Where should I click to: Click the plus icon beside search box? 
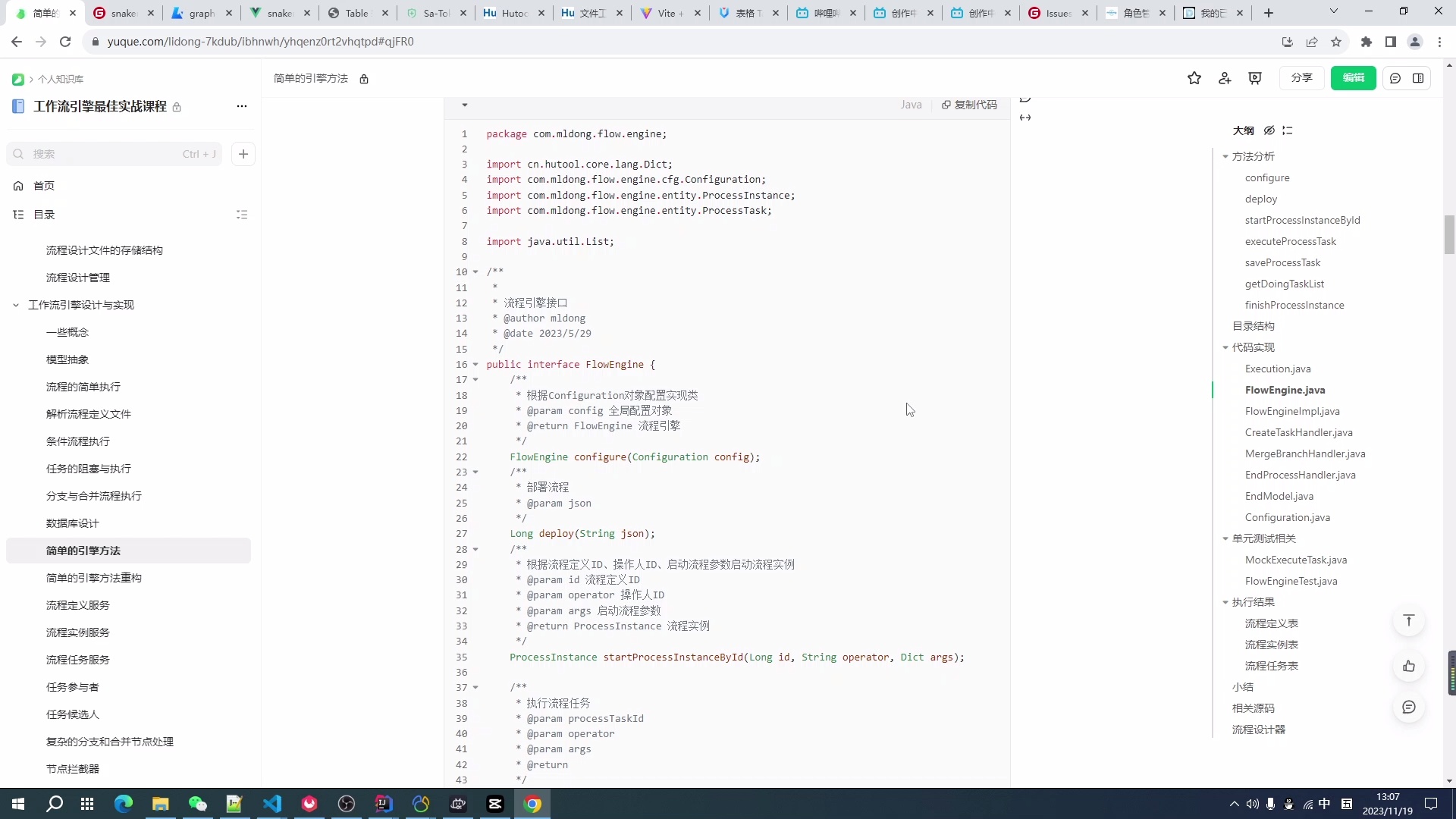pos(243,154)
